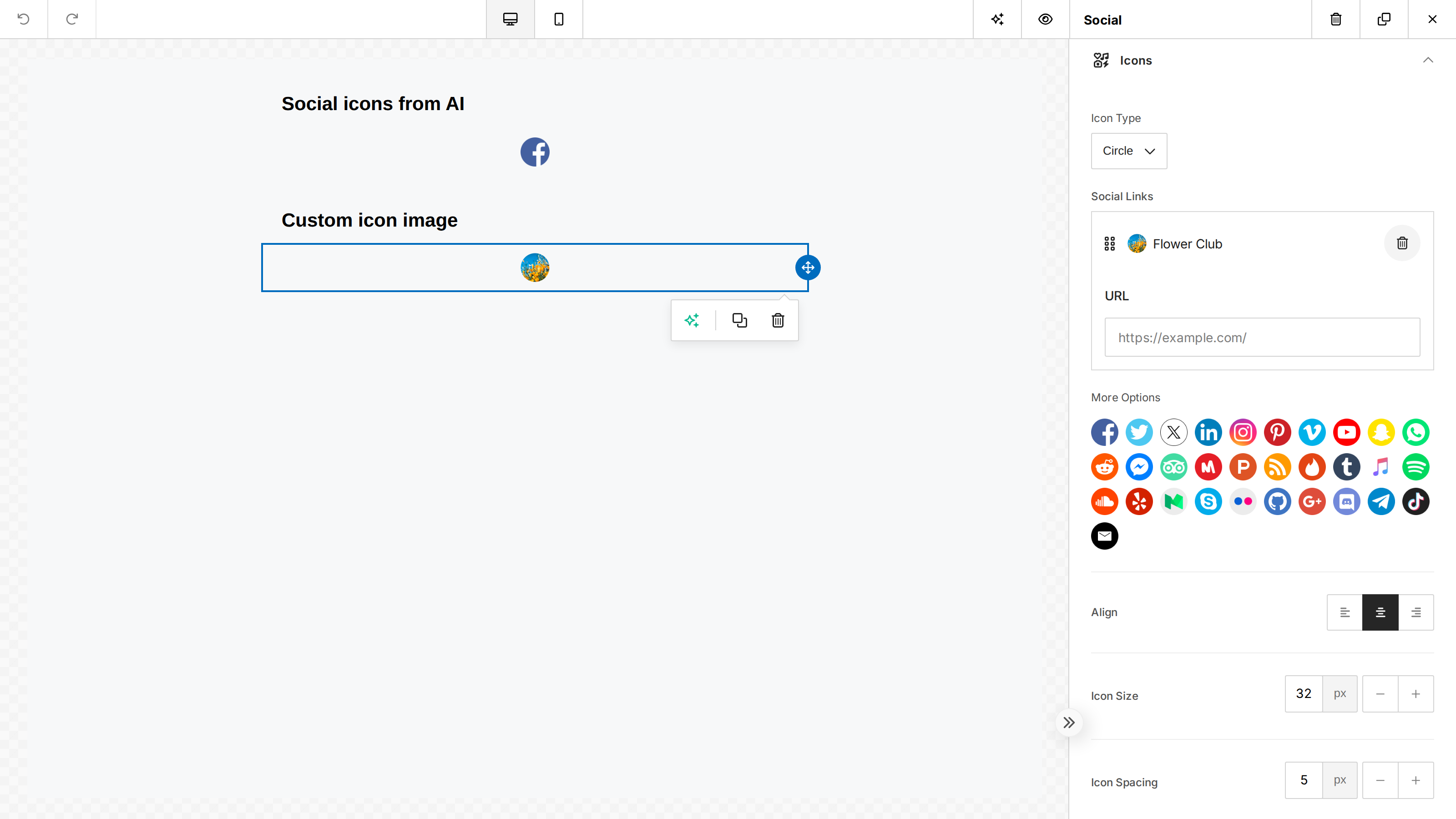The width and height of the screenshot is (1456, 819).
Task: Toggle the preview eye icon
Action: click(x=1045, y=19)
